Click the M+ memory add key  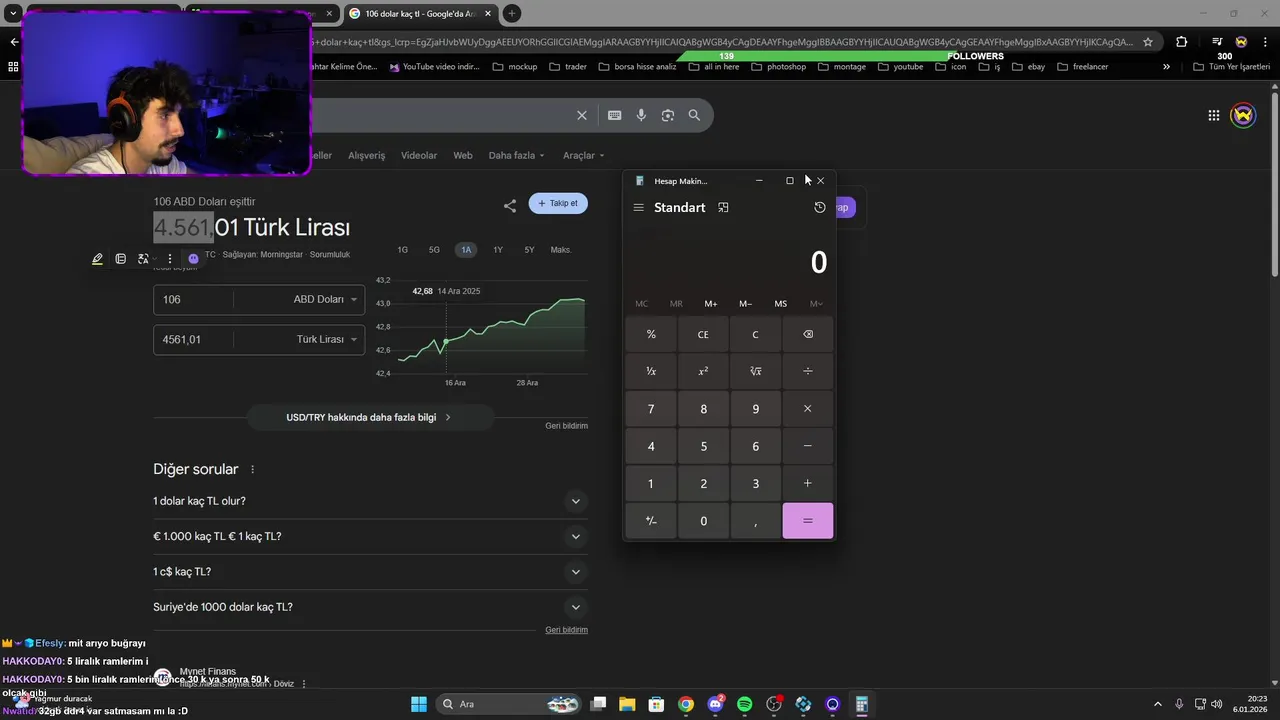point(711,304)
